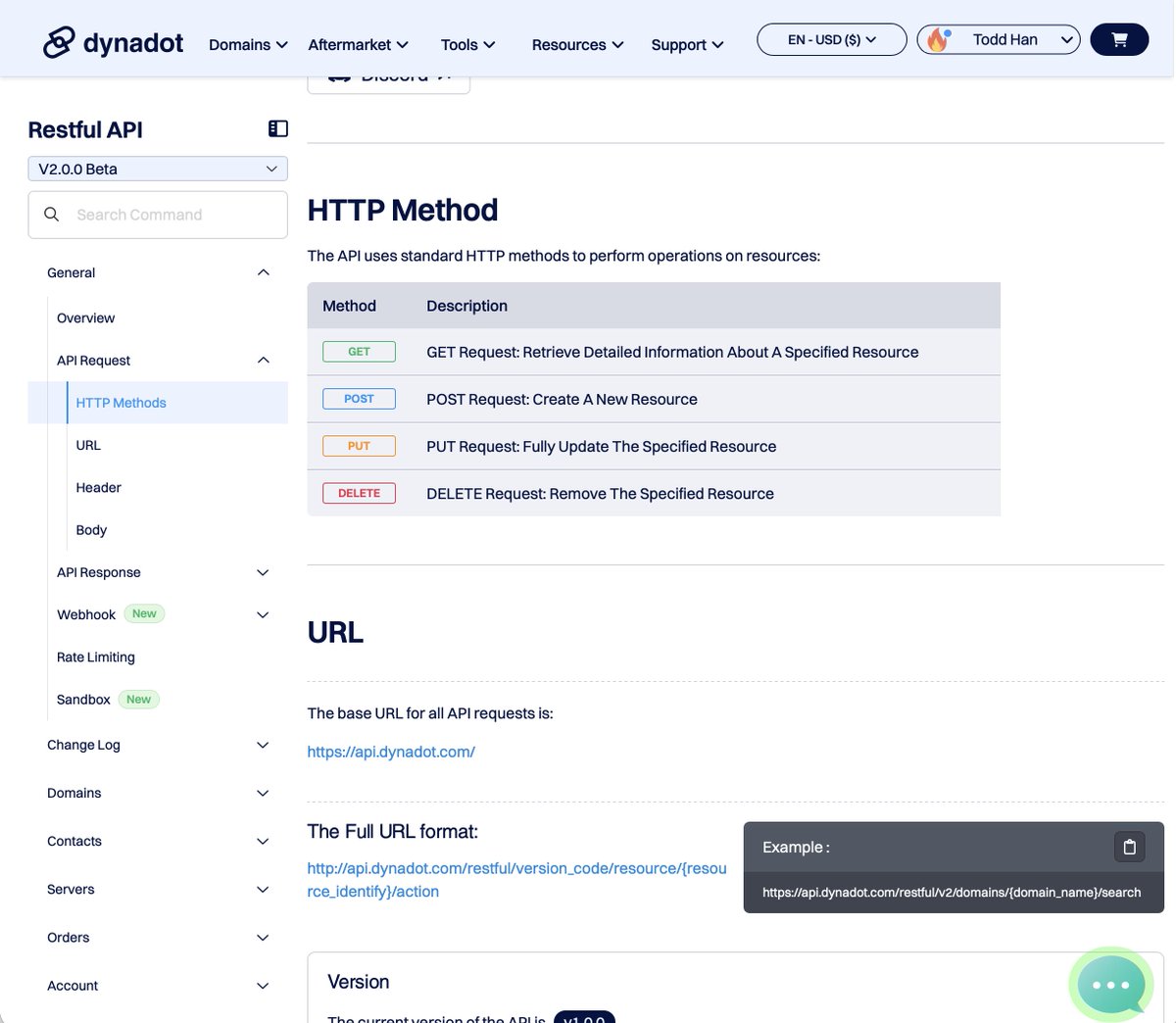
Task: Collapse the General section
Action: (x=263, y=272)
